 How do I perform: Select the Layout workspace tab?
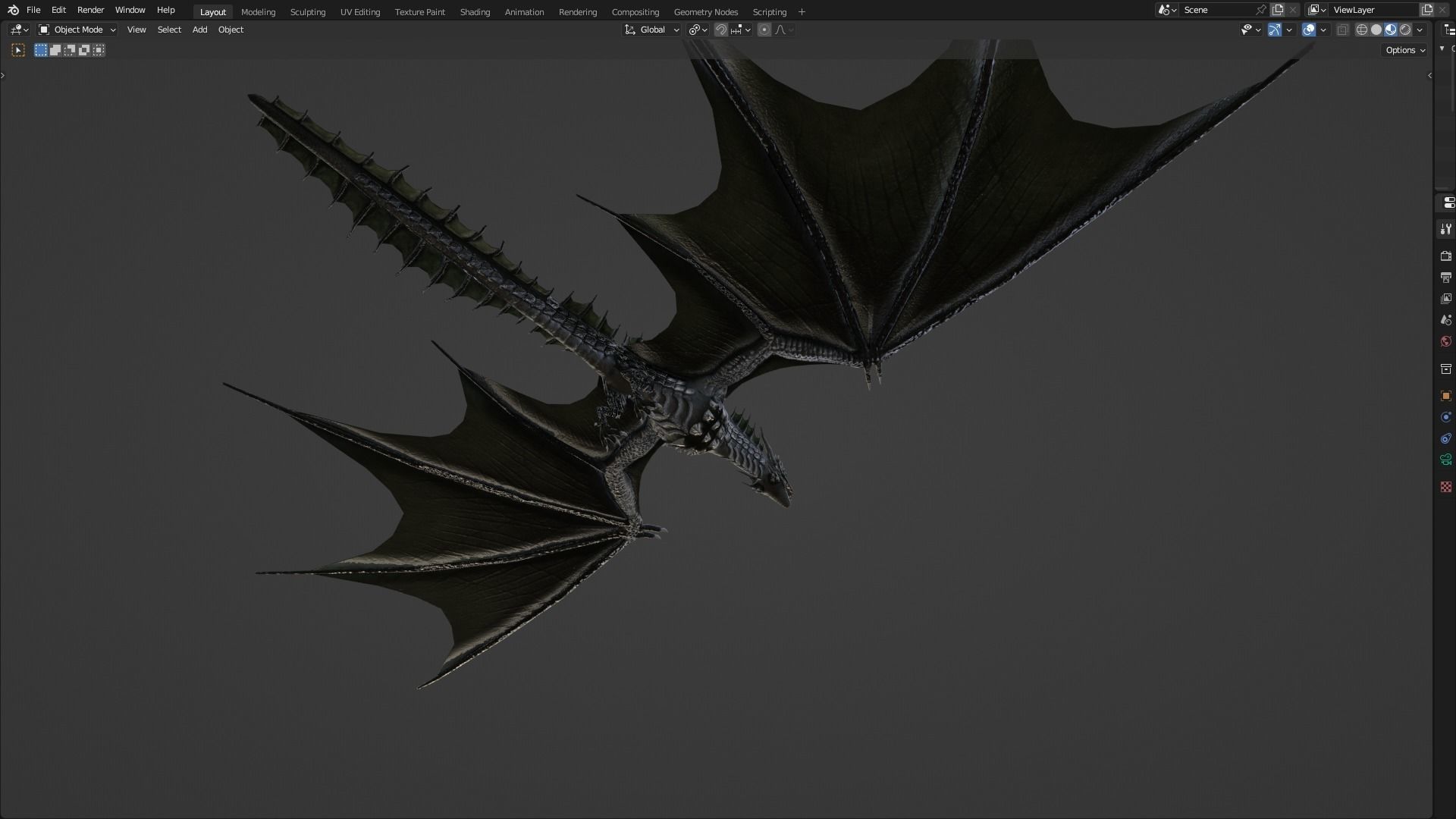(212, 12)
